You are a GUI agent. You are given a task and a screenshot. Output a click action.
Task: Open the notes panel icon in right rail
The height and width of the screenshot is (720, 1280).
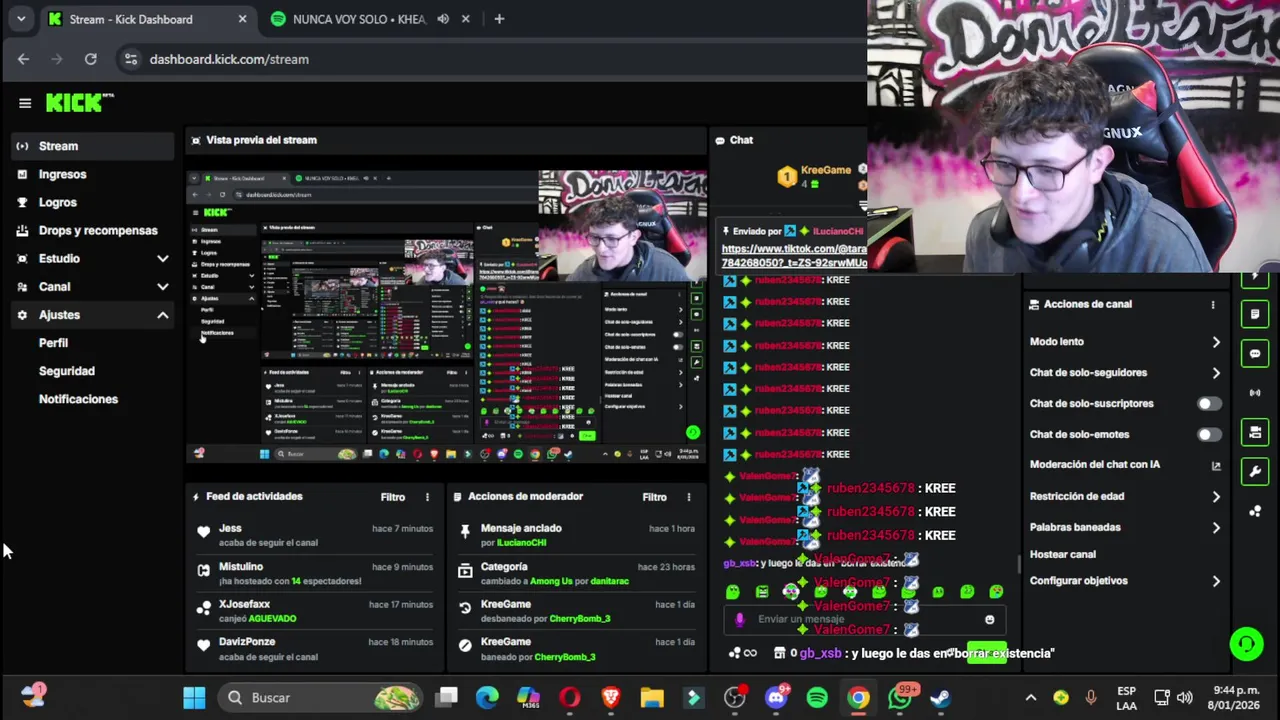click(1255, 314)
